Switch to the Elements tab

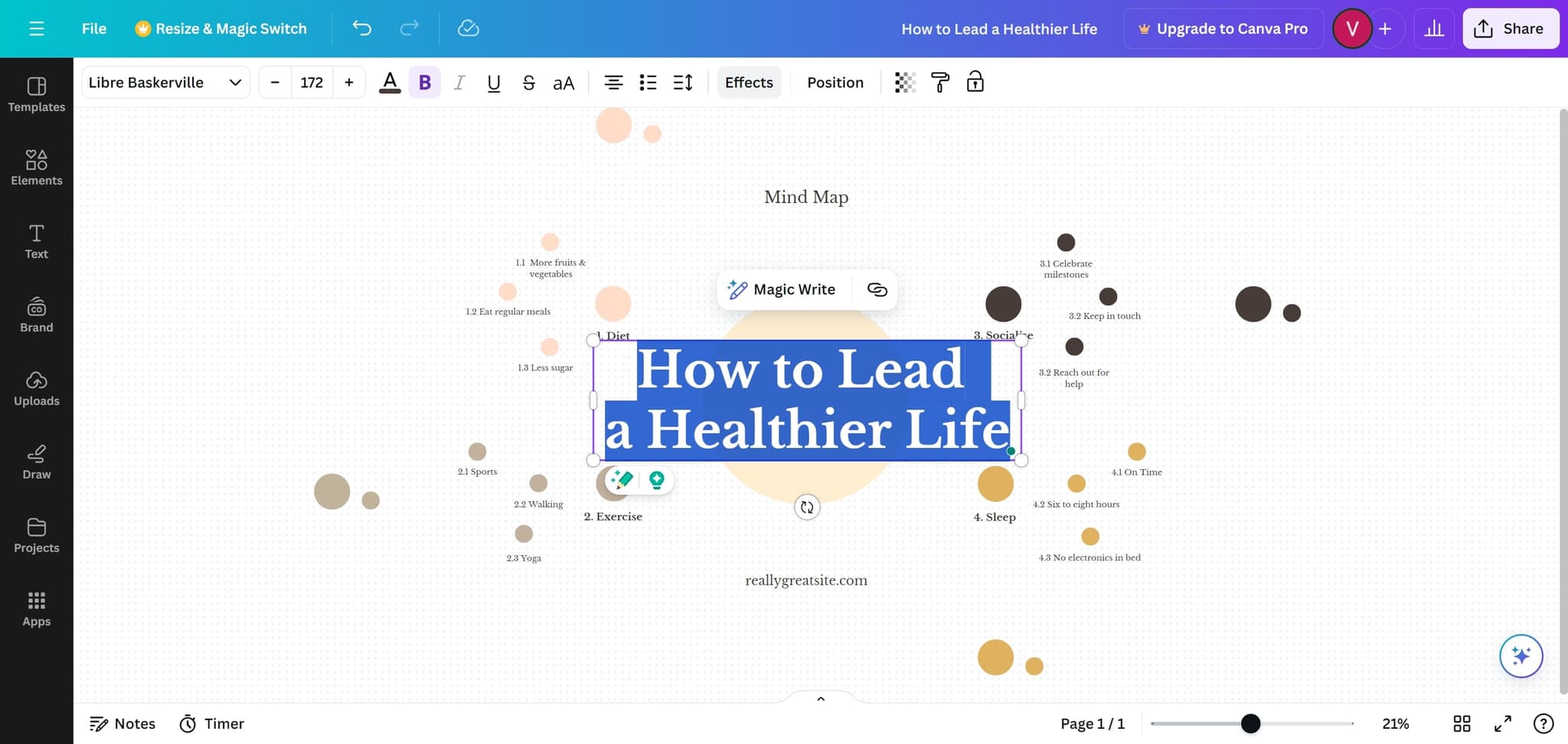point(36,168)
